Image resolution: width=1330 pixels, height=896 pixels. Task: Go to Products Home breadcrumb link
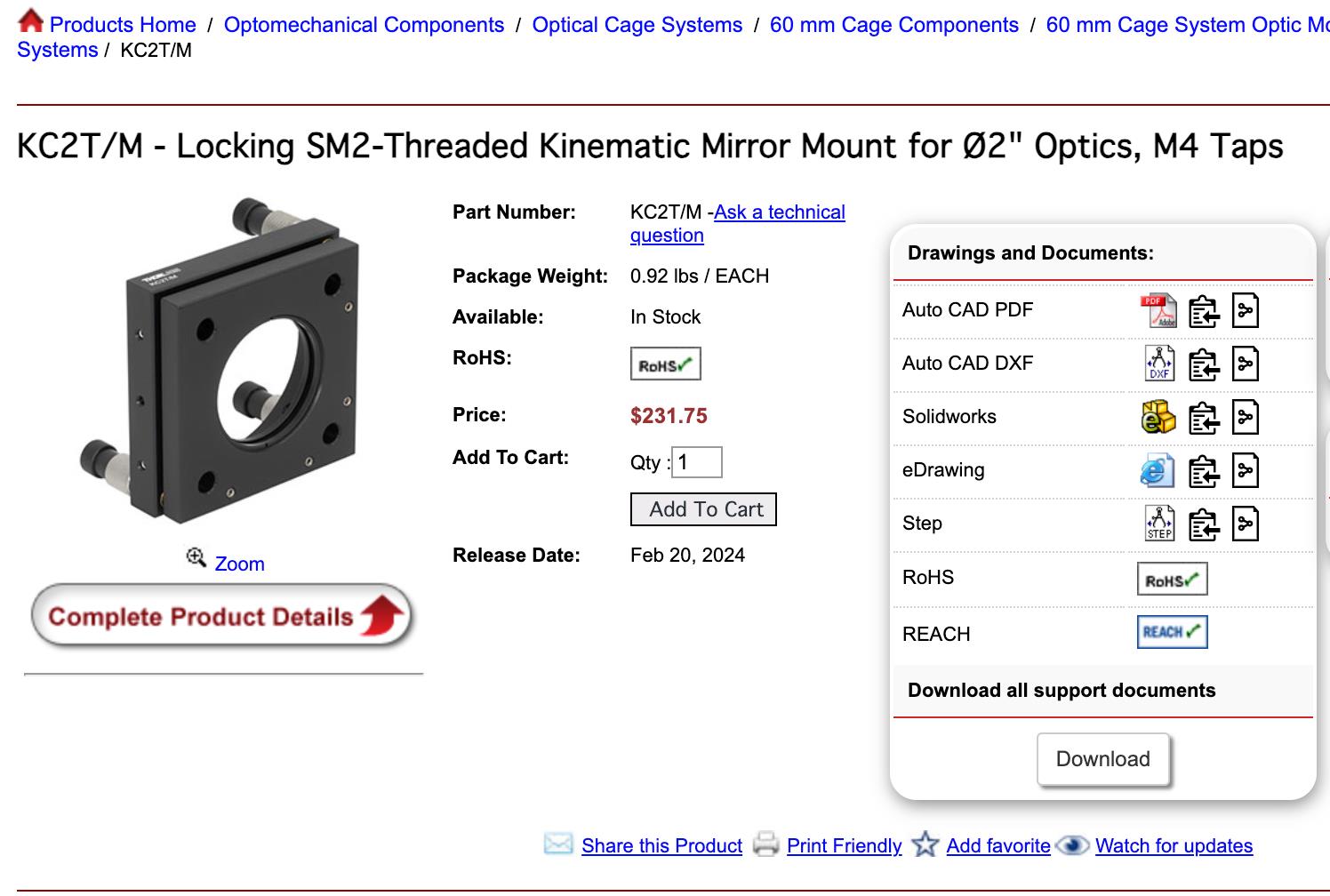point(123,25)
